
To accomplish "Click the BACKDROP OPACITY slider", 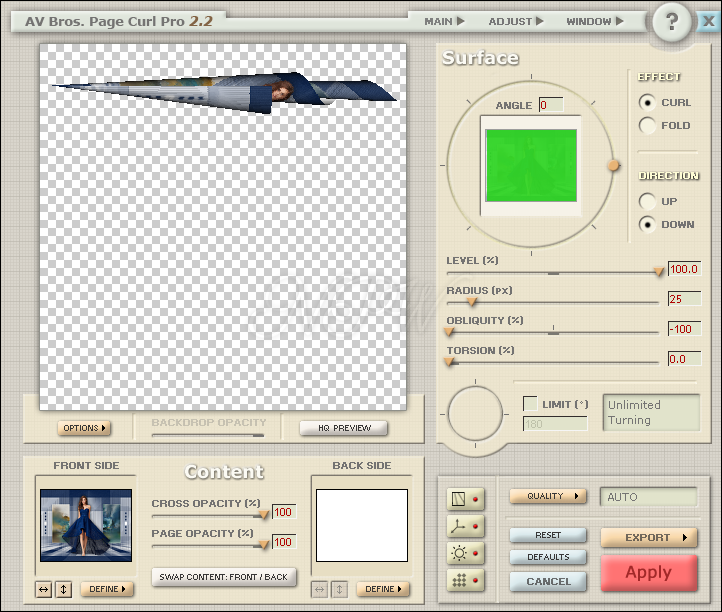I will click(x=208, y=435).
